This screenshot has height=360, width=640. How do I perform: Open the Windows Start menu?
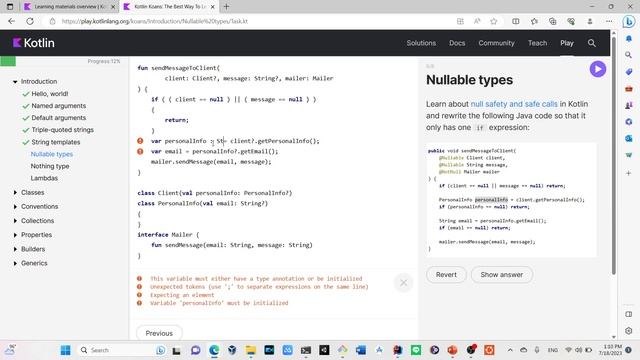click(x=65, y=350)
